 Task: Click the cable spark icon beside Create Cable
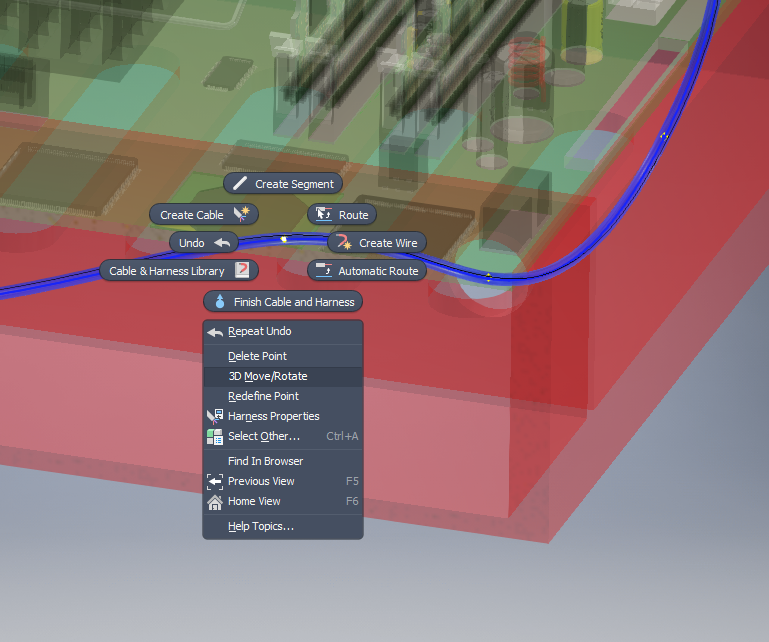tap(241, 214)
